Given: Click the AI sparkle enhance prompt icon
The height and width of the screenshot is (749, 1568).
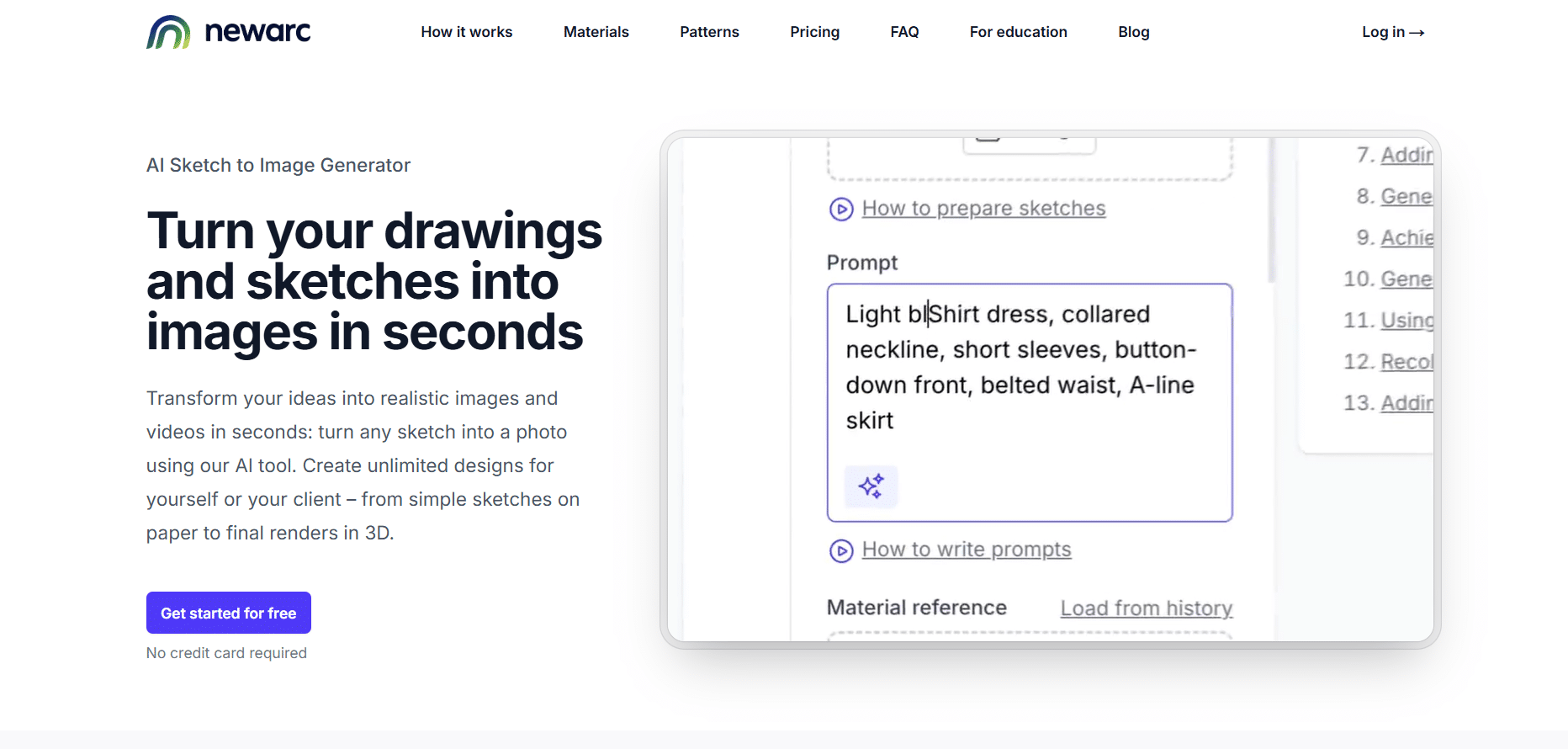Looking at the screenshot, I should click(x=871, y=486).
